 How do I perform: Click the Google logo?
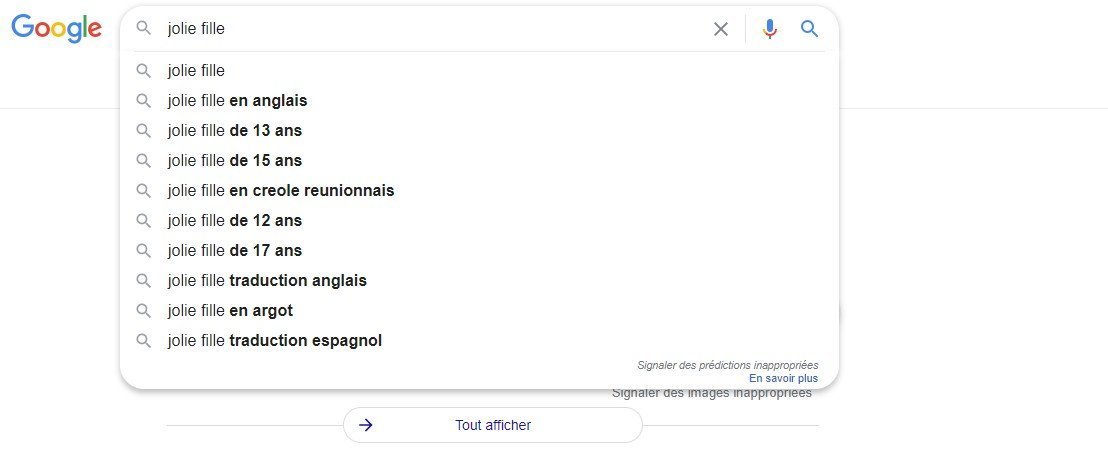(x=57, y=28)
